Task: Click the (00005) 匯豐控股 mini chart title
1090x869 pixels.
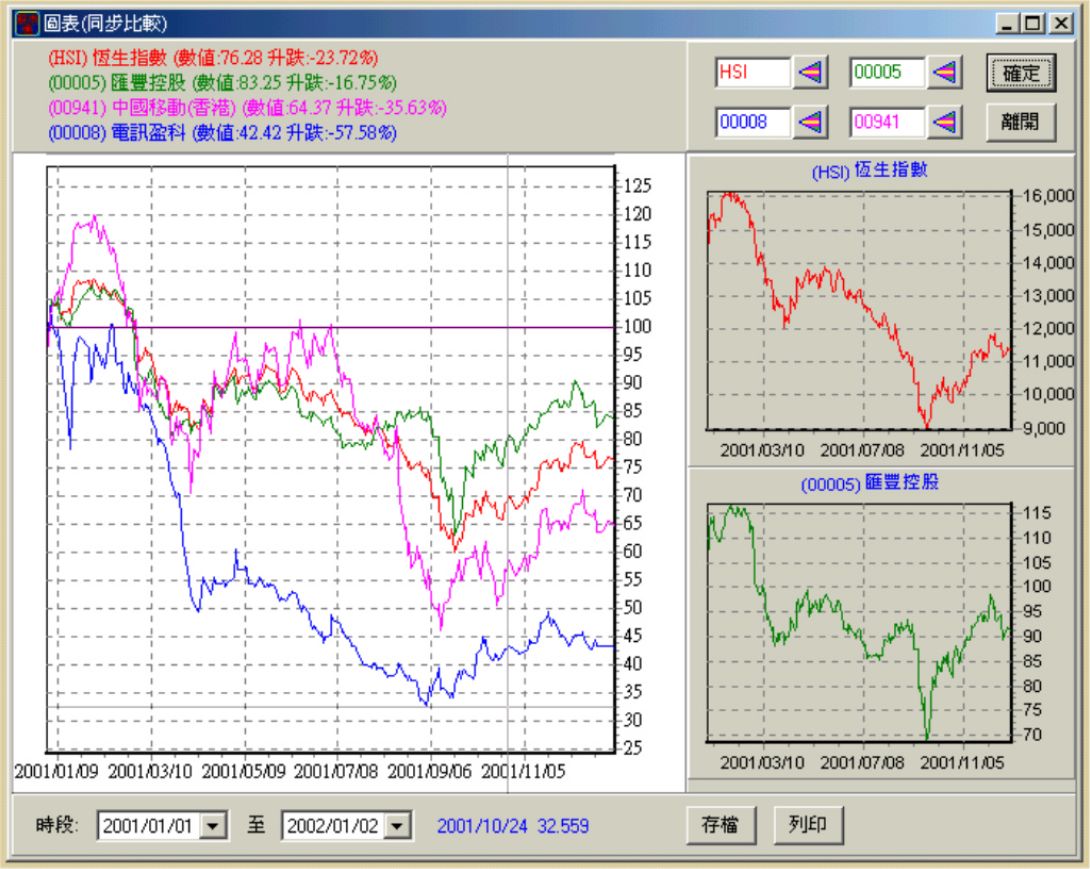Action: (869, 483)
